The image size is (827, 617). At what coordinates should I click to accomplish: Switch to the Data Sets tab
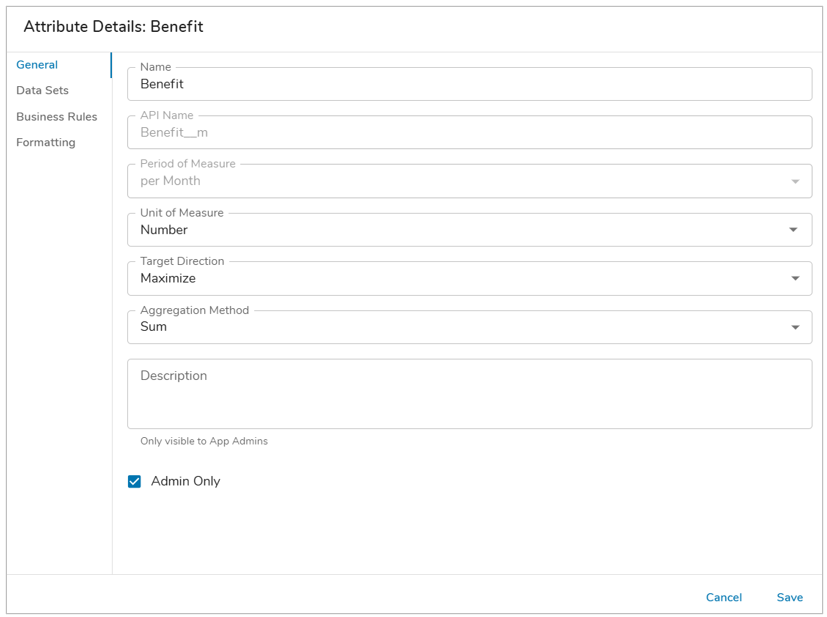click(42, 91)
